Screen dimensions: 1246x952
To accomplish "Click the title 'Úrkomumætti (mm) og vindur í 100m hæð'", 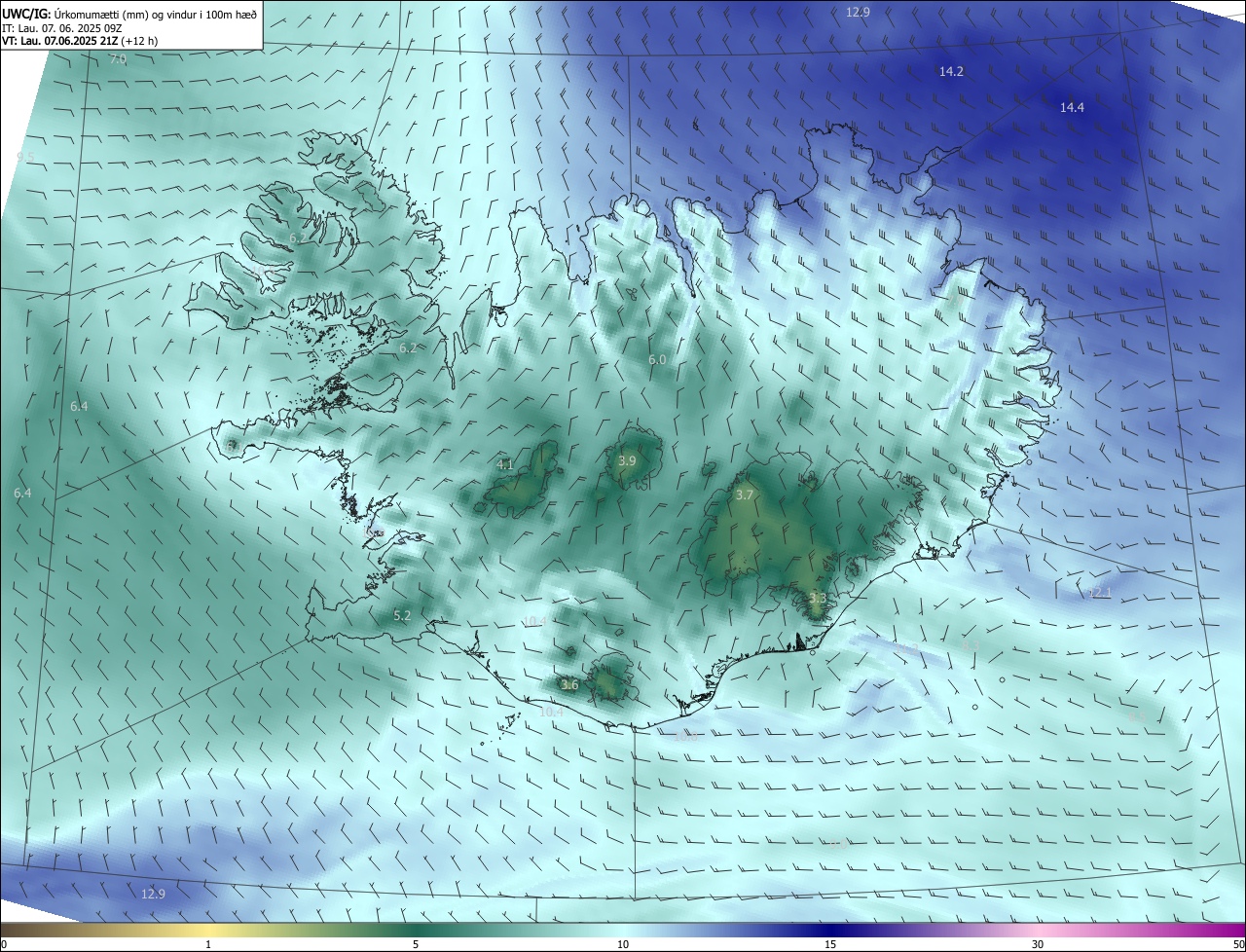I will (155, 14).
